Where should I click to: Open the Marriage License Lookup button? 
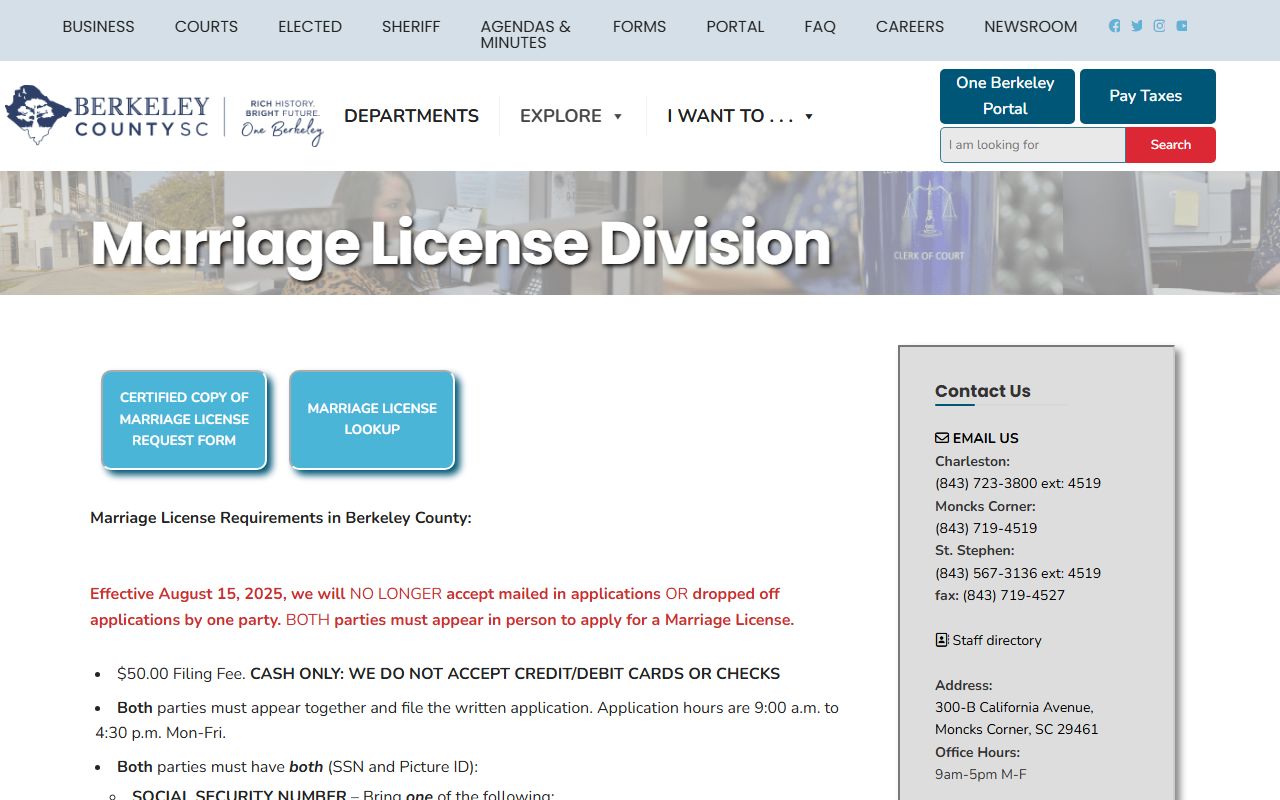[x=372, y=419]
